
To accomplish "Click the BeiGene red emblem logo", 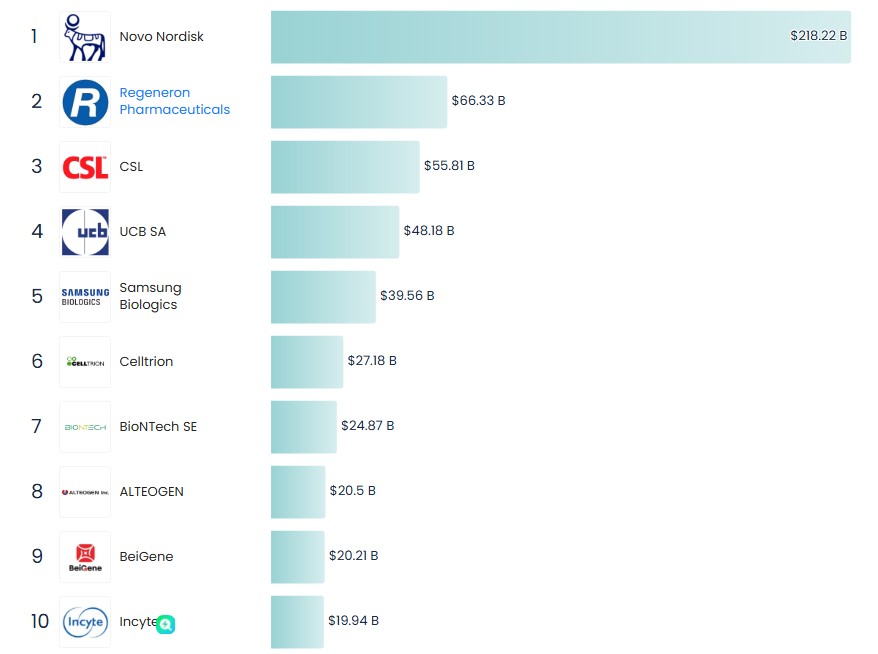I will pos(85,556).
